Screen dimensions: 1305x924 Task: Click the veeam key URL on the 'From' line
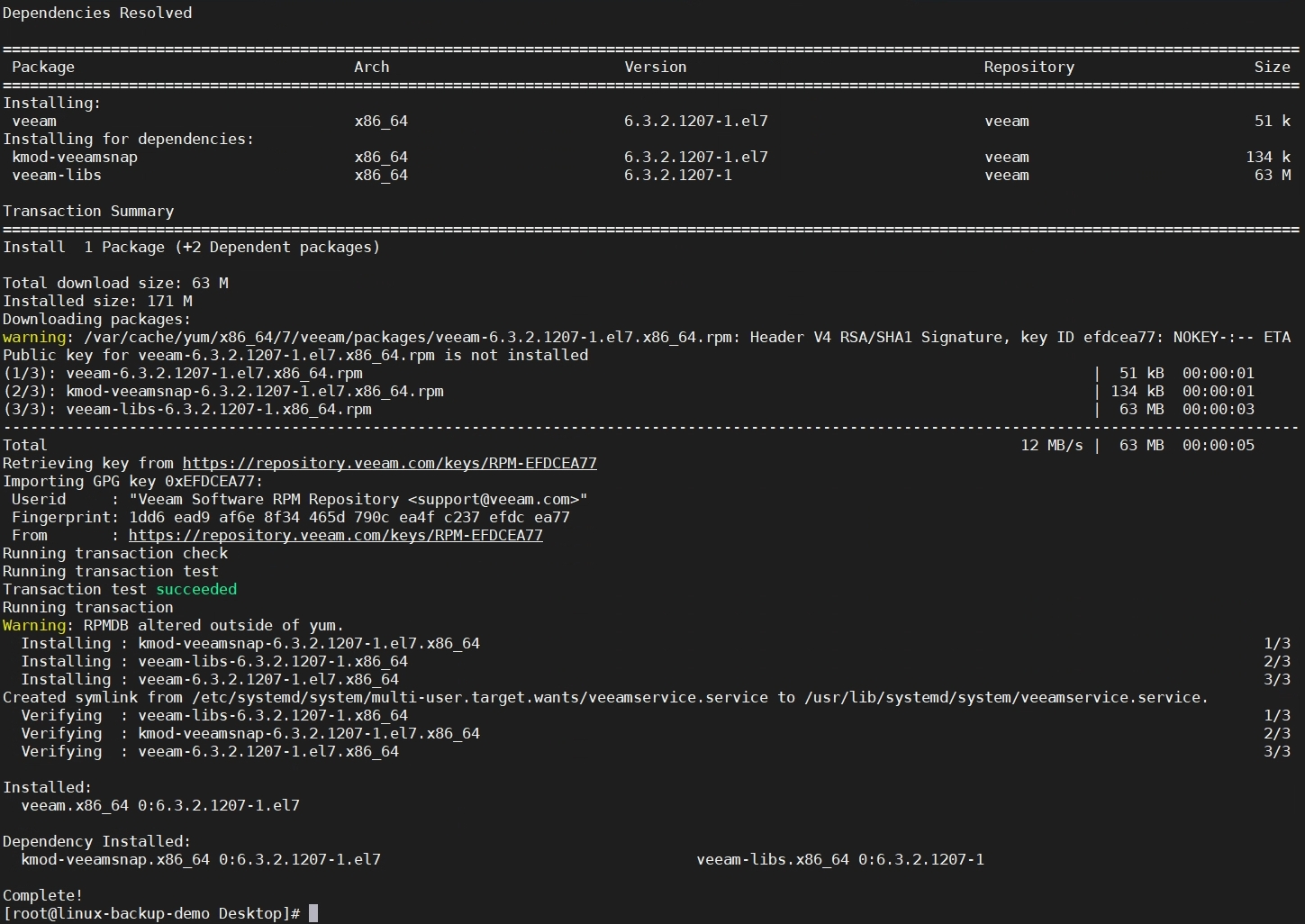pos(336,535)
